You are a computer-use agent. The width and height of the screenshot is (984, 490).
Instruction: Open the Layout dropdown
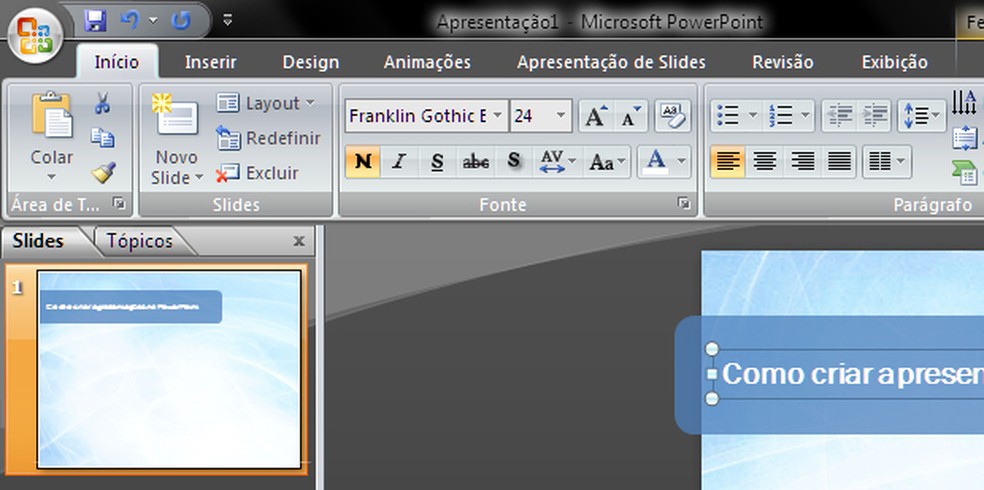click(265, 104)
